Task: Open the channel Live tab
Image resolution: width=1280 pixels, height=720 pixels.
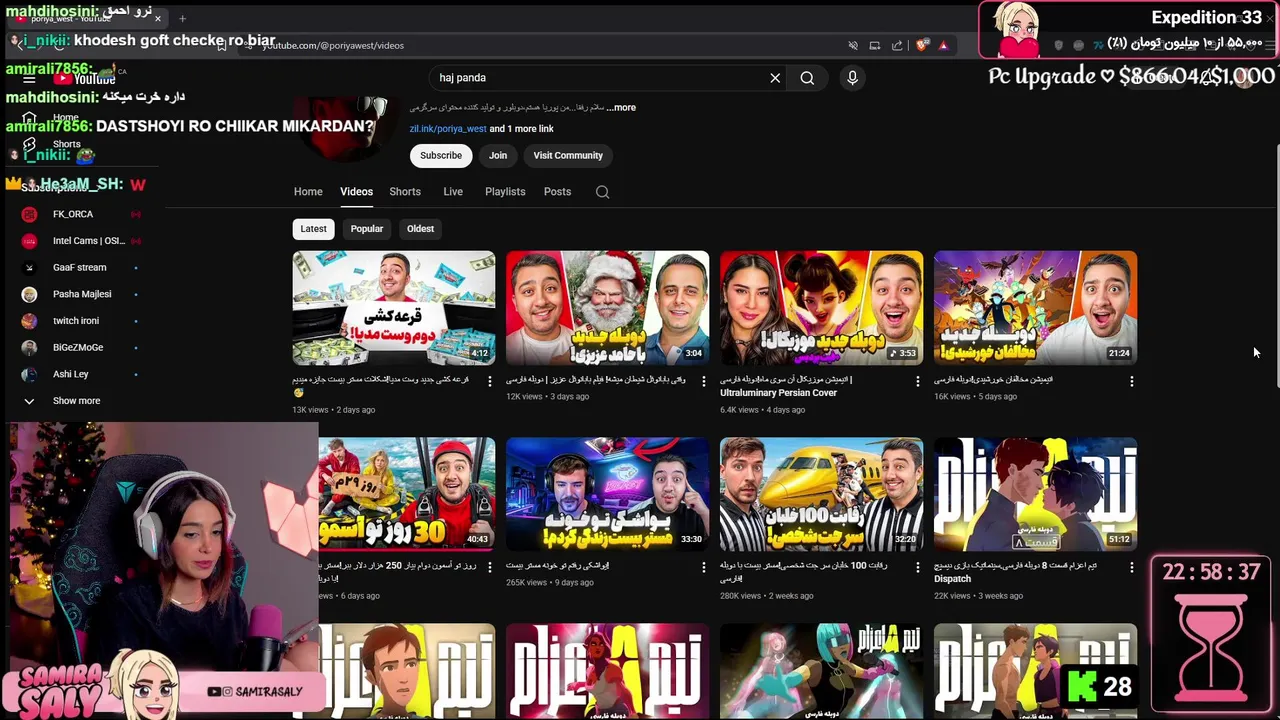Action: tap(453, 192)
